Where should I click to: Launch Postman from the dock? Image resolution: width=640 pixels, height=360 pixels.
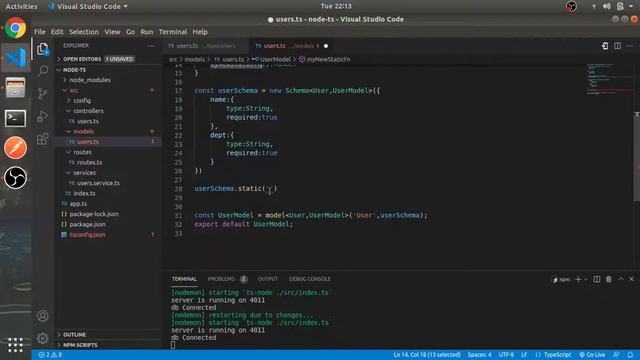(16, 147)
